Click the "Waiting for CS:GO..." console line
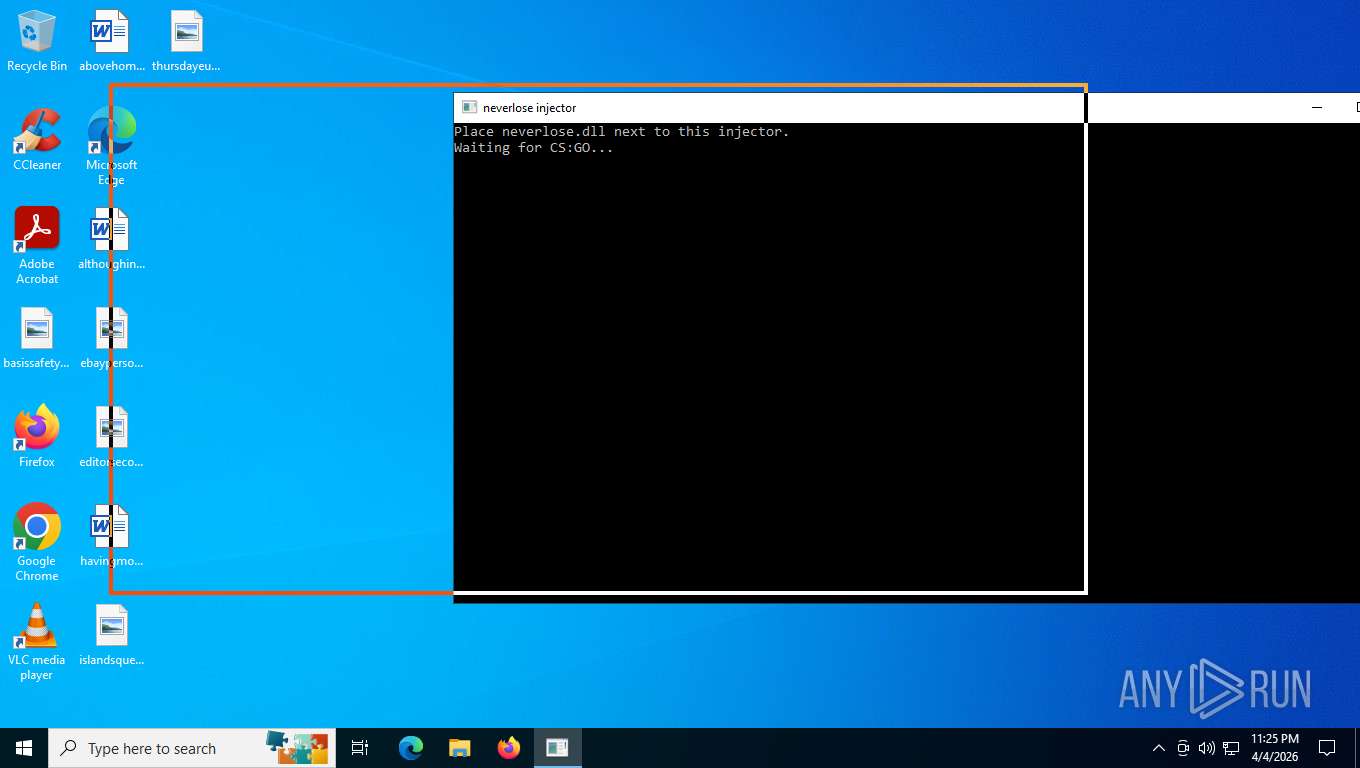This screenshot has width=1360, height=768. (x=533, y=148)
